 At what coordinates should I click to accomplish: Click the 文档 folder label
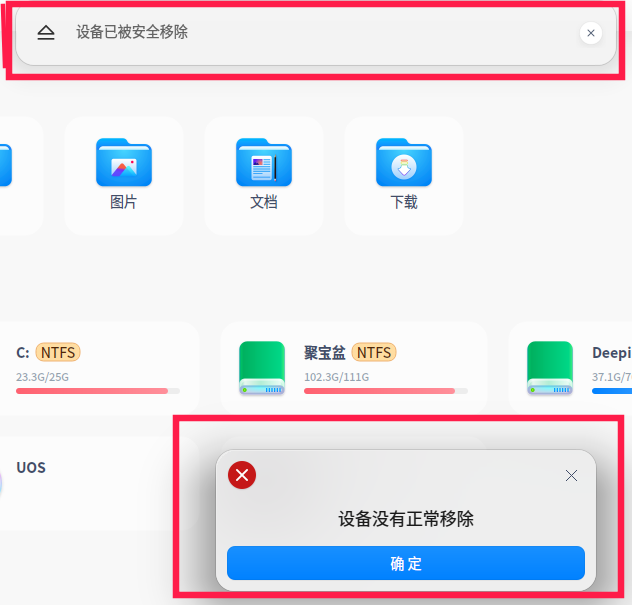[264, 202]
